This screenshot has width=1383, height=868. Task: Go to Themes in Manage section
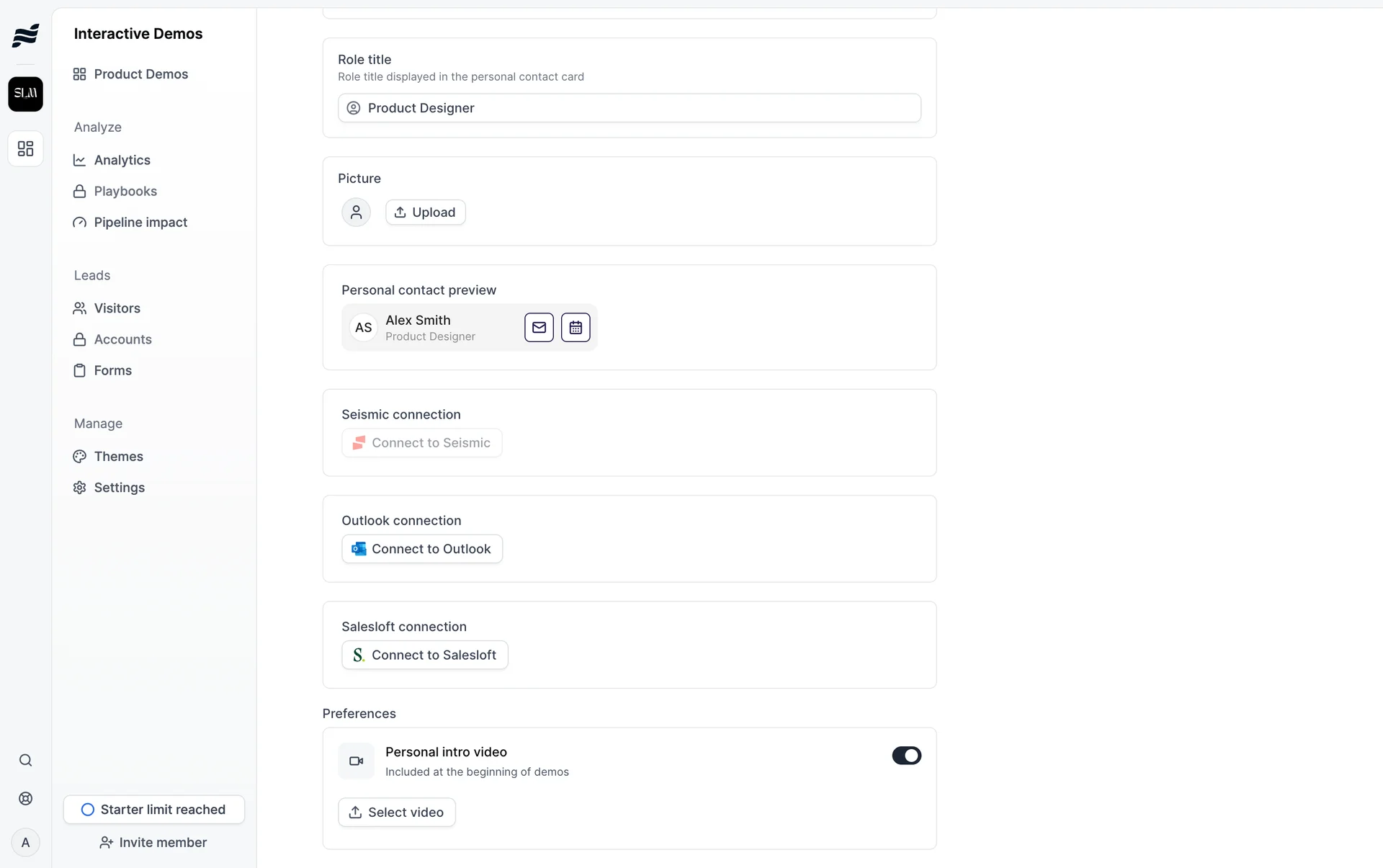coord(118,456)
